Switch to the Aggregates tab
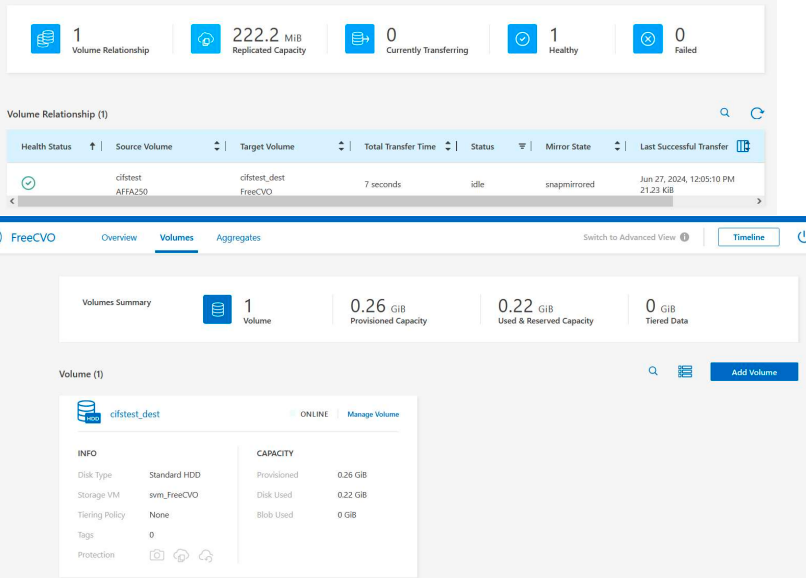The width and height of the screenshot is (806, 578). (x=239, y=238)
